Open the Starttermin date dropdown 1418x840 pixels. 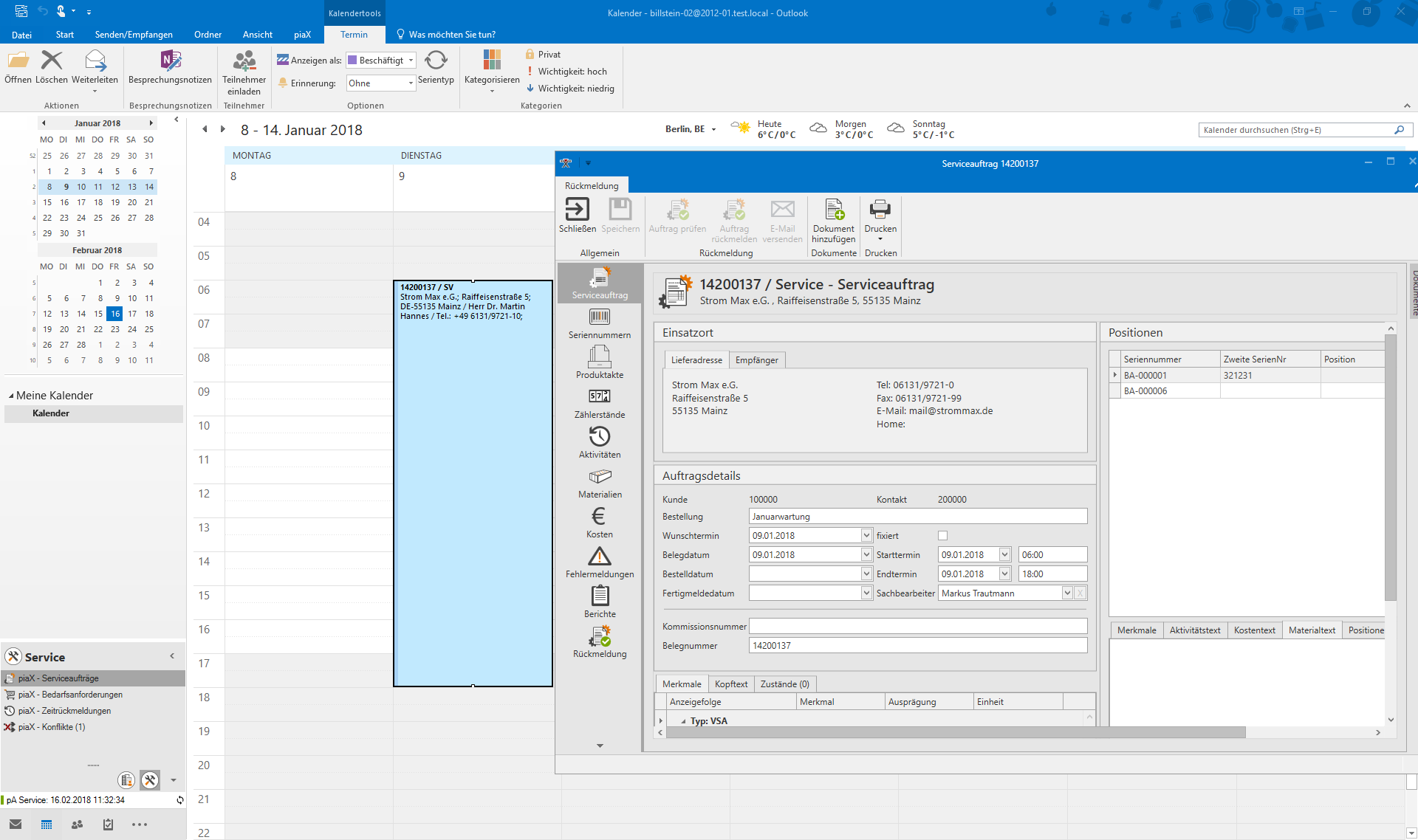1004,554
